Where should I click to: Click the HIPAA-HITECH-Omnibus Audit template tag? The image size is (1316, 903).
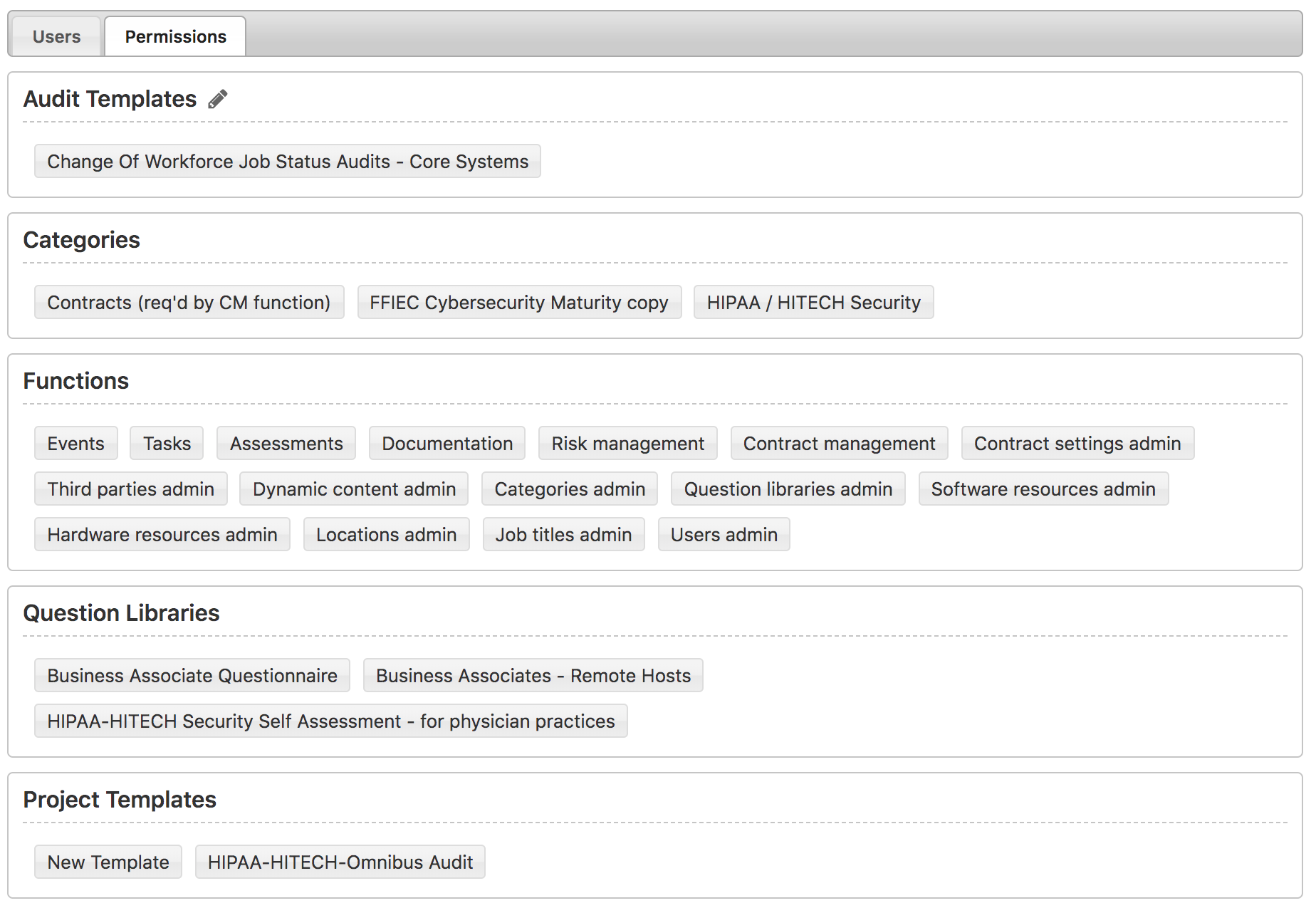pos(340,862)
